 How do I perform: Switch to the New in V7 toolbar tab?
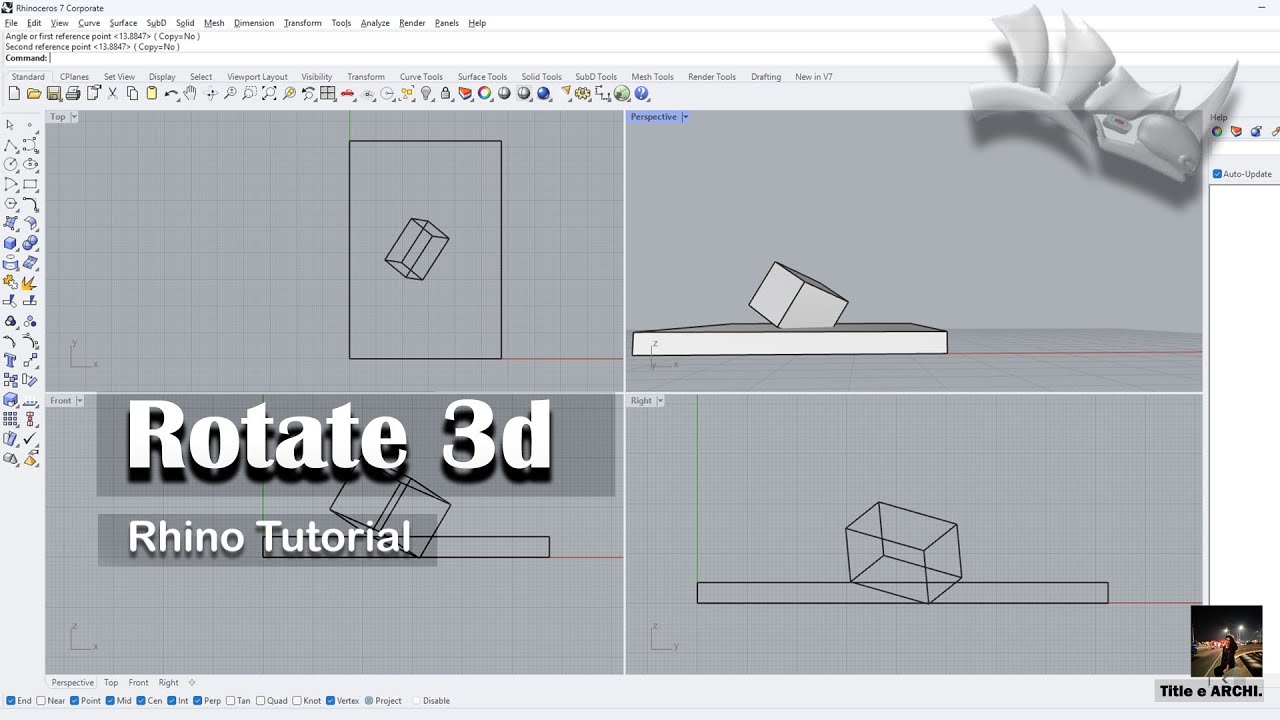(814, 77)
